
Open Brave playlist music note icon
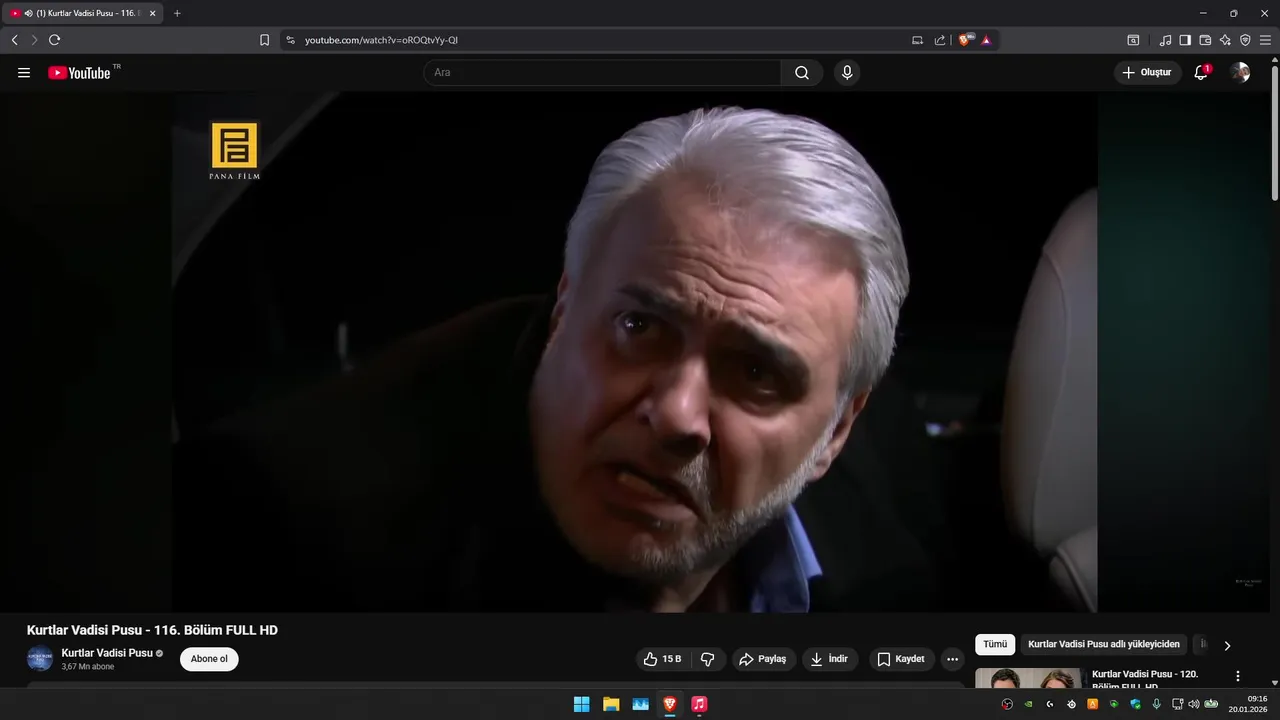pyautogui.click(x=1165, y=40)
